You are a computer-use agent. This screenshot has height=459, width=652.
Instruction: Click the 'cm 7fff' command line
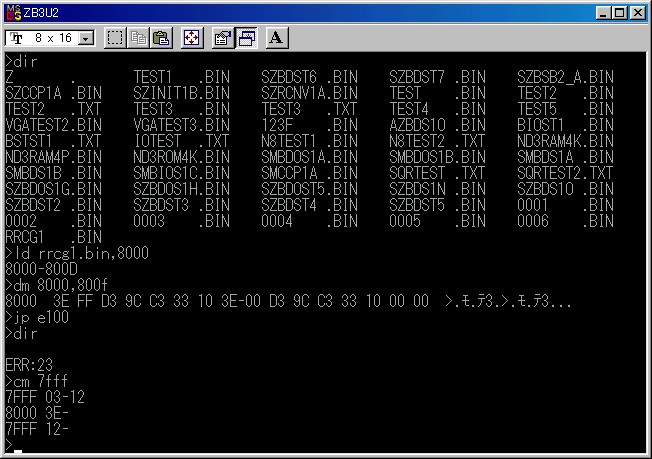37,381
